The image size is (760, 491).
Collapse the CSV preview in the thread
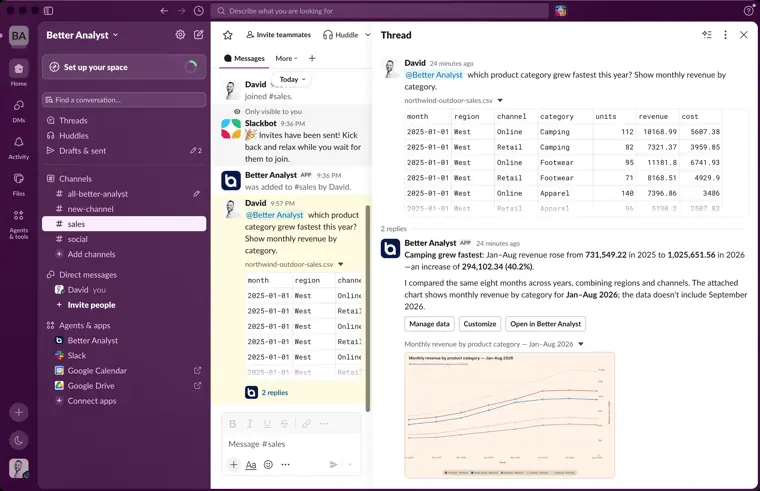500,100
